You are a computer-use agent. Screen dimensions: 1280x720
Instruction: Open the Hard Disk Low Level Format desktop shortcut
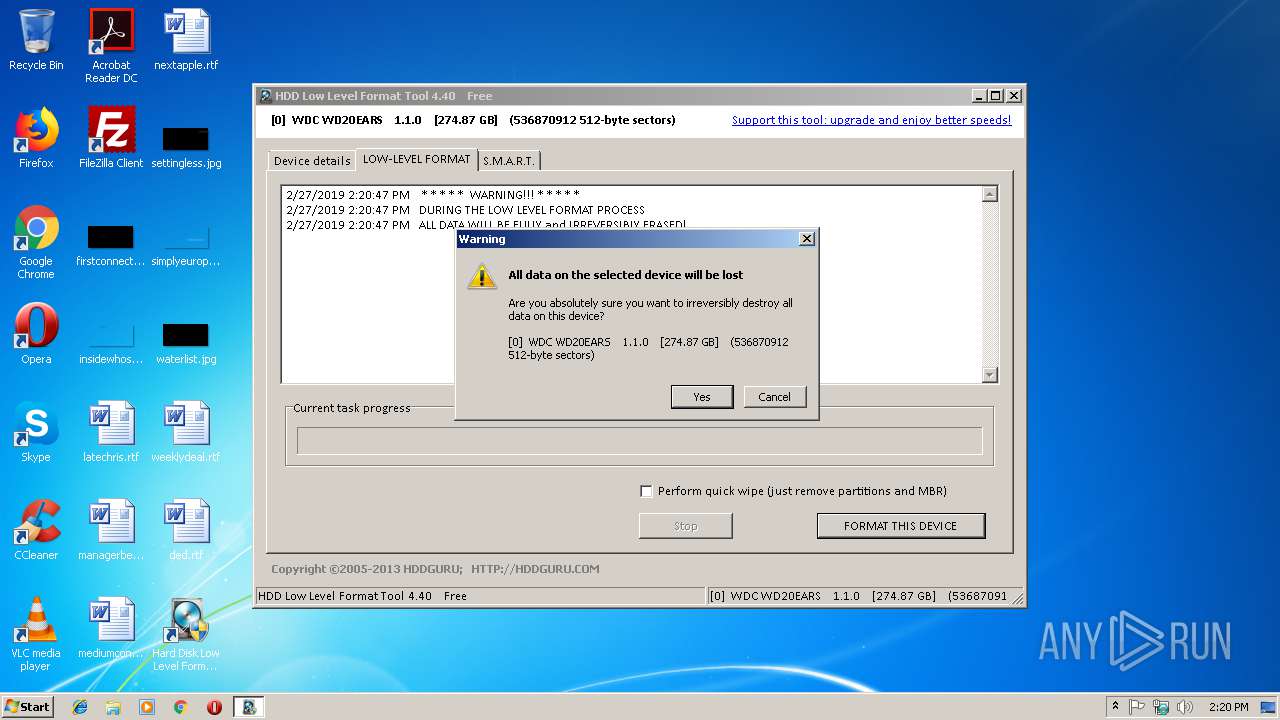point(186,634)
